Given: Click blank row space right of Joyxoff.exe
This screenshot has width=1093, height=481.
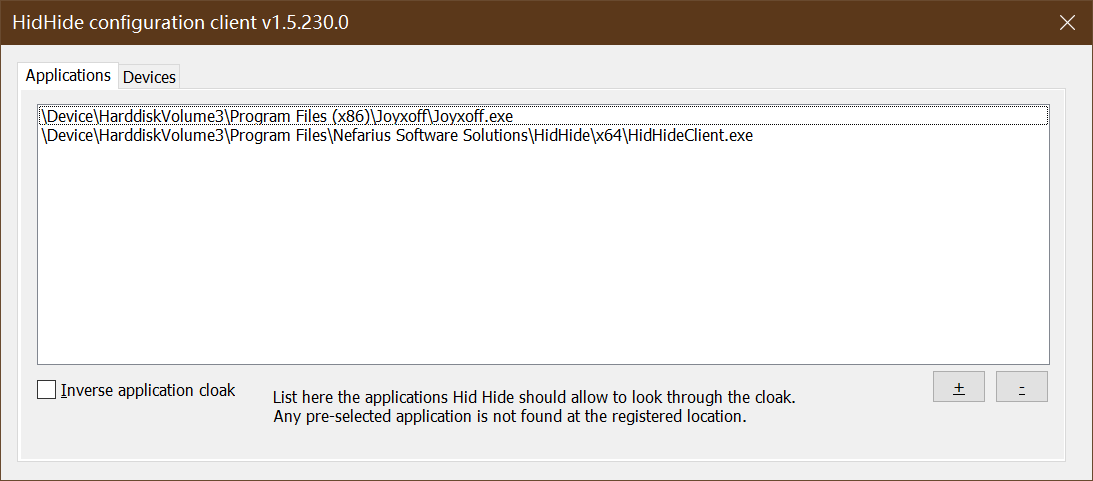Looking at the screenshot, I should coord(780,116).
